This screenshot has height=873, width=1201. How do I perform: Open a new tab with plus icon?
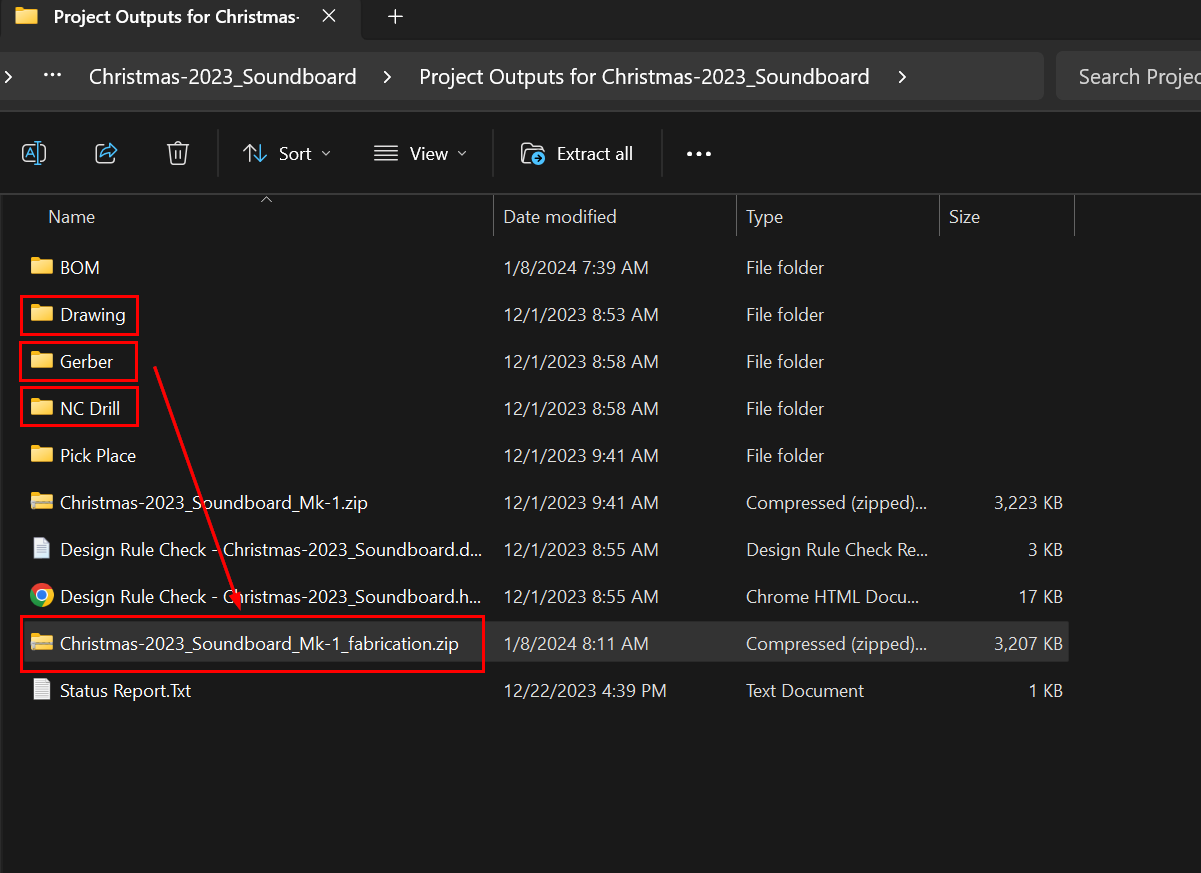tap(395, 16)
